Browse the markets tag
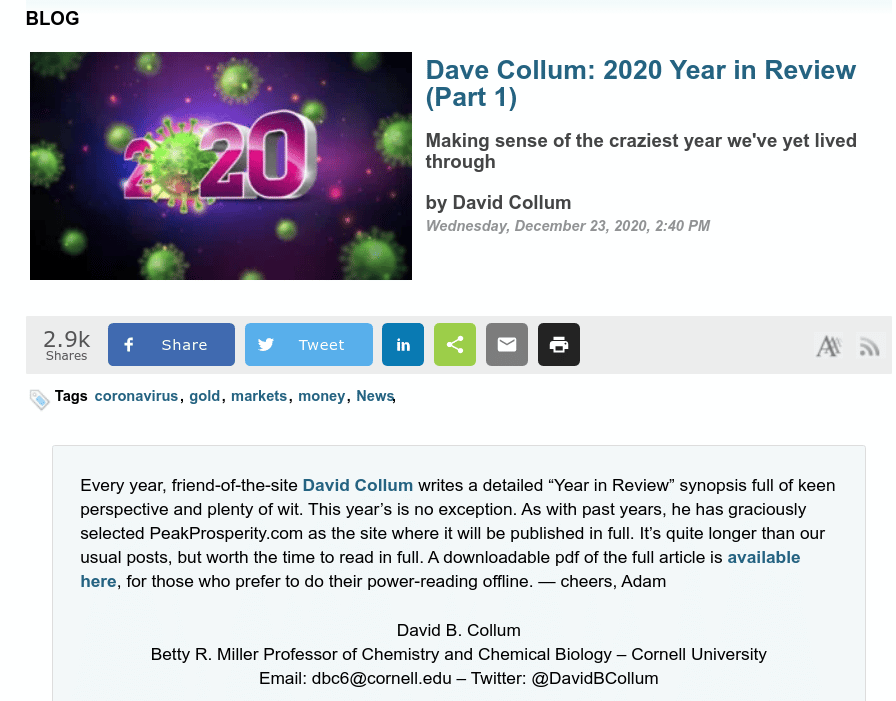Screen dimensions: 896x701 coord(259,396)
